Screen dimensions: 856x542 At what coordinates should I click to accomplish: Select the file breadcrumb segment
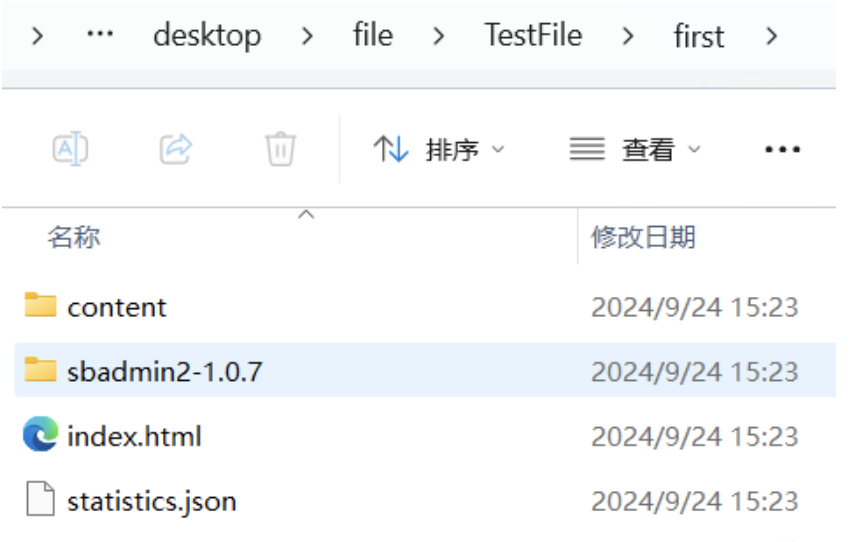(373, 35)
